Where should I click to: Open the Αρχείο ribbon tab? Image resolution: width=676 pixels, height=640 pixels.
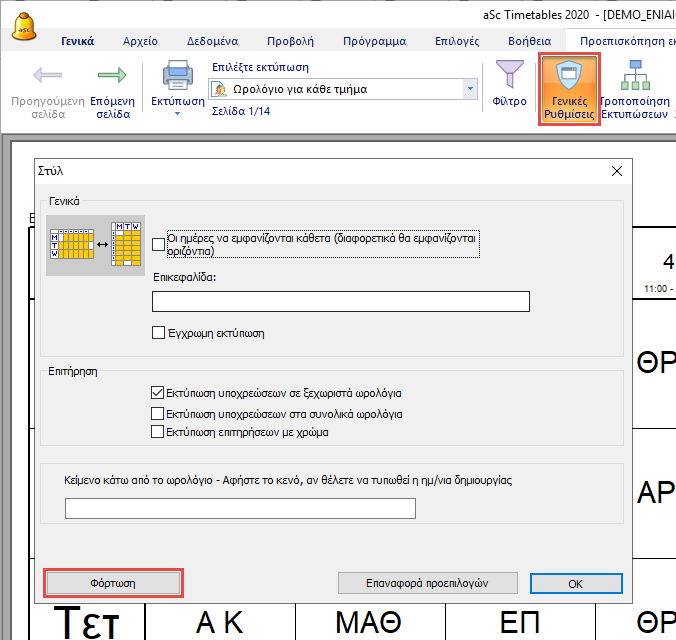tap(140, 41)
